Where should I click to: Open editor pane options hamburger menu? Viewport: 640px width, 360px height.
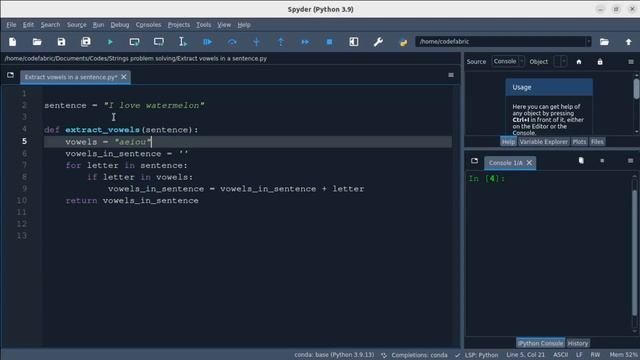451,75
